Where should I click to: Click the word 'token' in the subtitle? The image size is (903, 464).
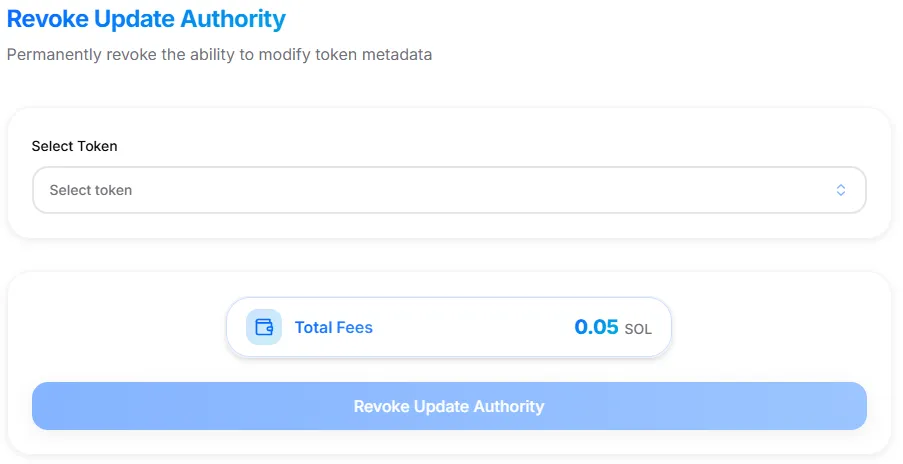coord(338,55)
